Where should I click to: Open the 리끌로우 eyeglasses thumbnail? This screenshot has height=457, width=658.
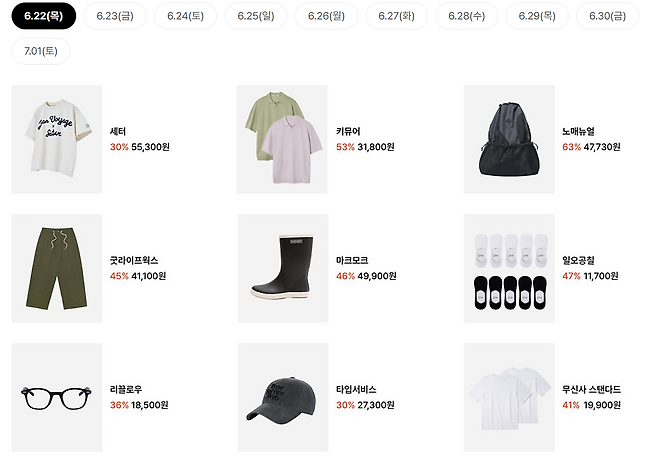pos(57,397)
